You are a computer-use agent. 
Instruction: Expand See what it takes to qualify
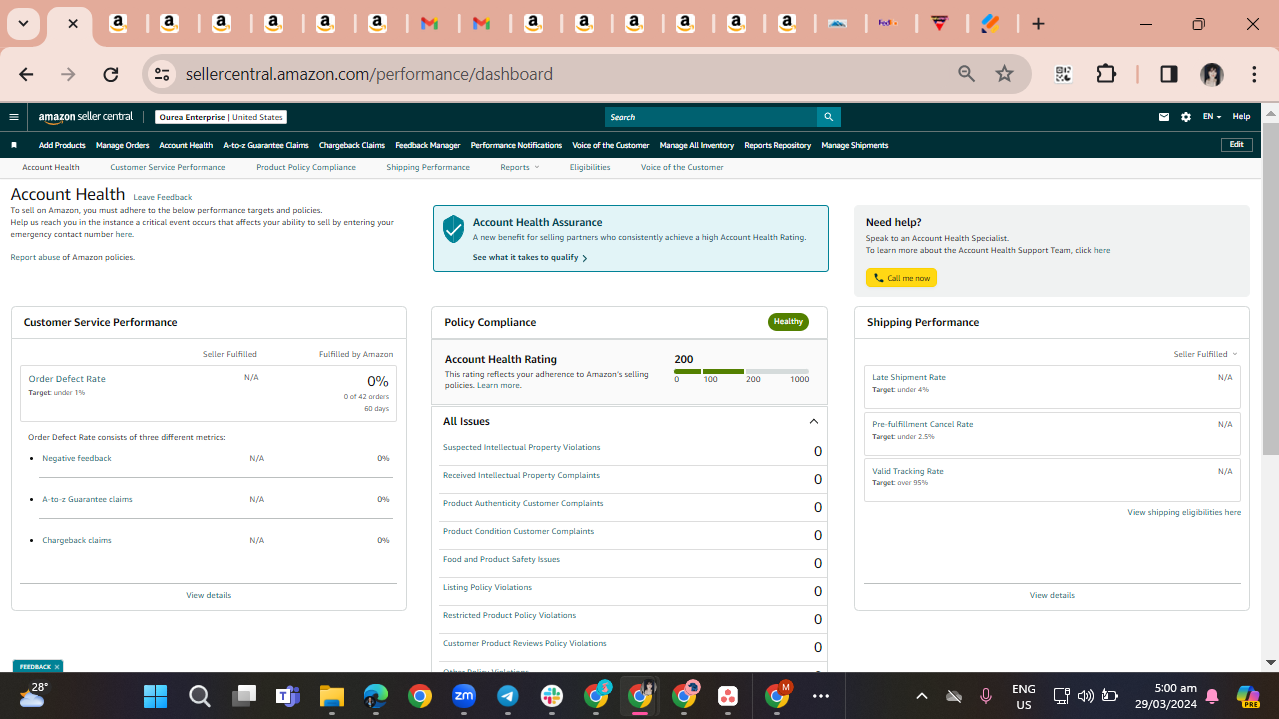point(529,258)
